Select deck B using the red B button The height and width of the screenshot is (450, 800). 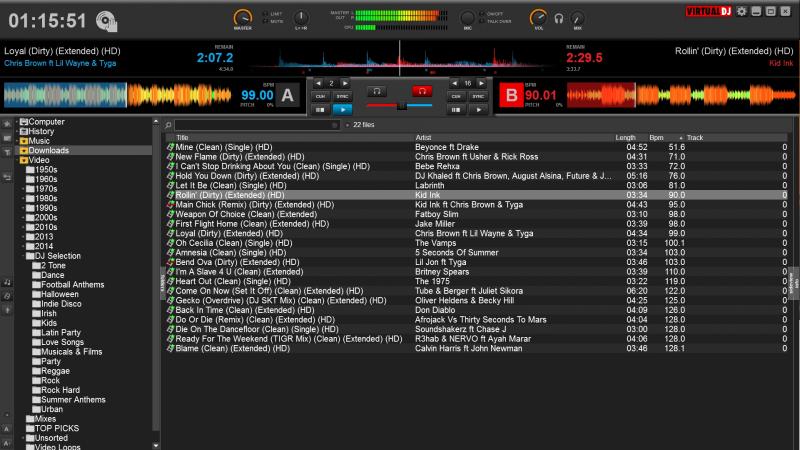pyautogui.click(x=511, y=95)
